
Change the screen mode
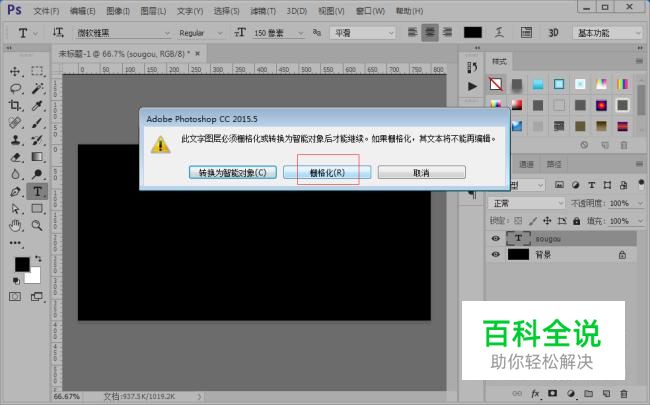[x=37, y=297]
